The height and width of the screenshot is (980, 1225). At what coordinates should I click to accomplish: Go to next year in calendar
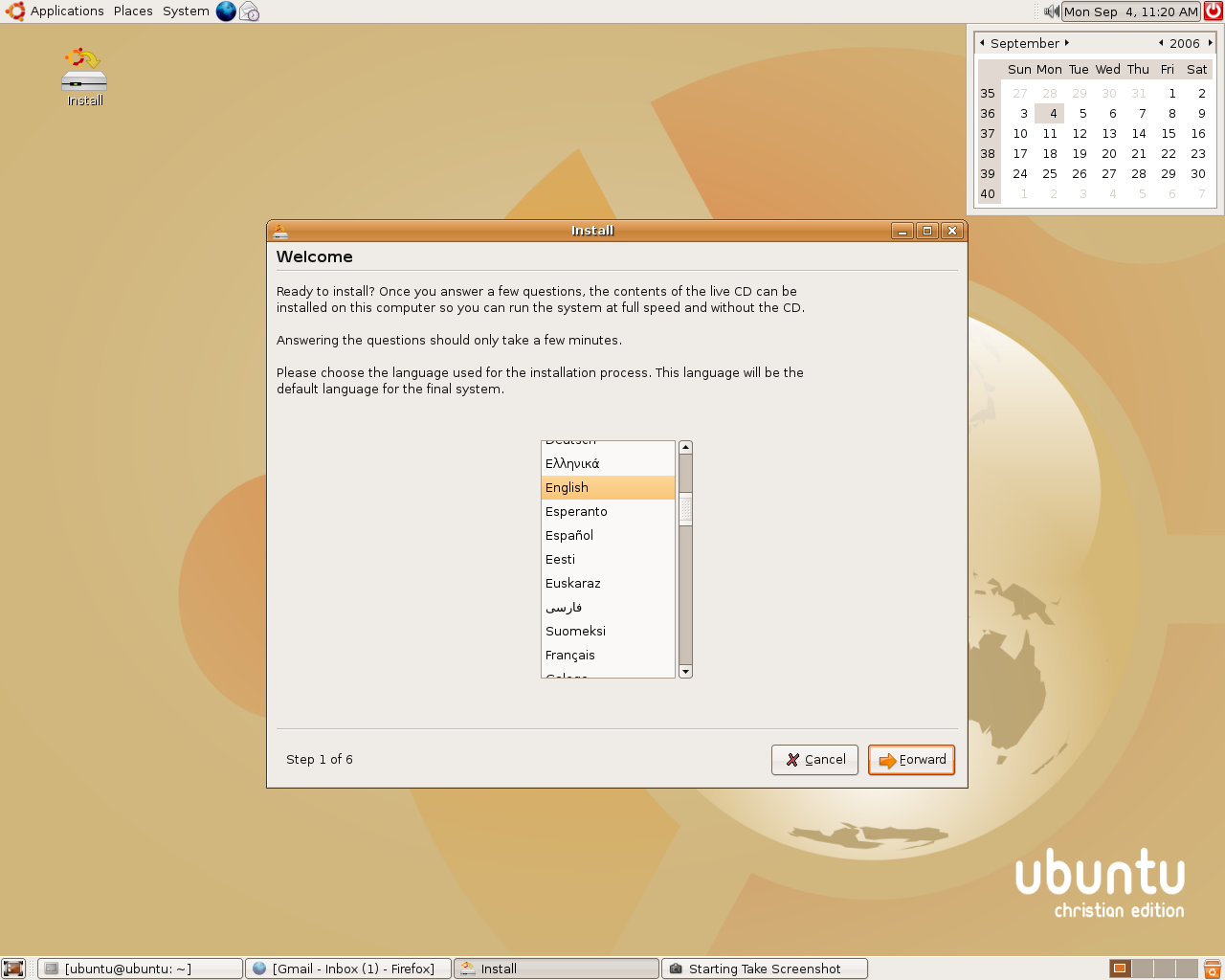[1210, 43]
